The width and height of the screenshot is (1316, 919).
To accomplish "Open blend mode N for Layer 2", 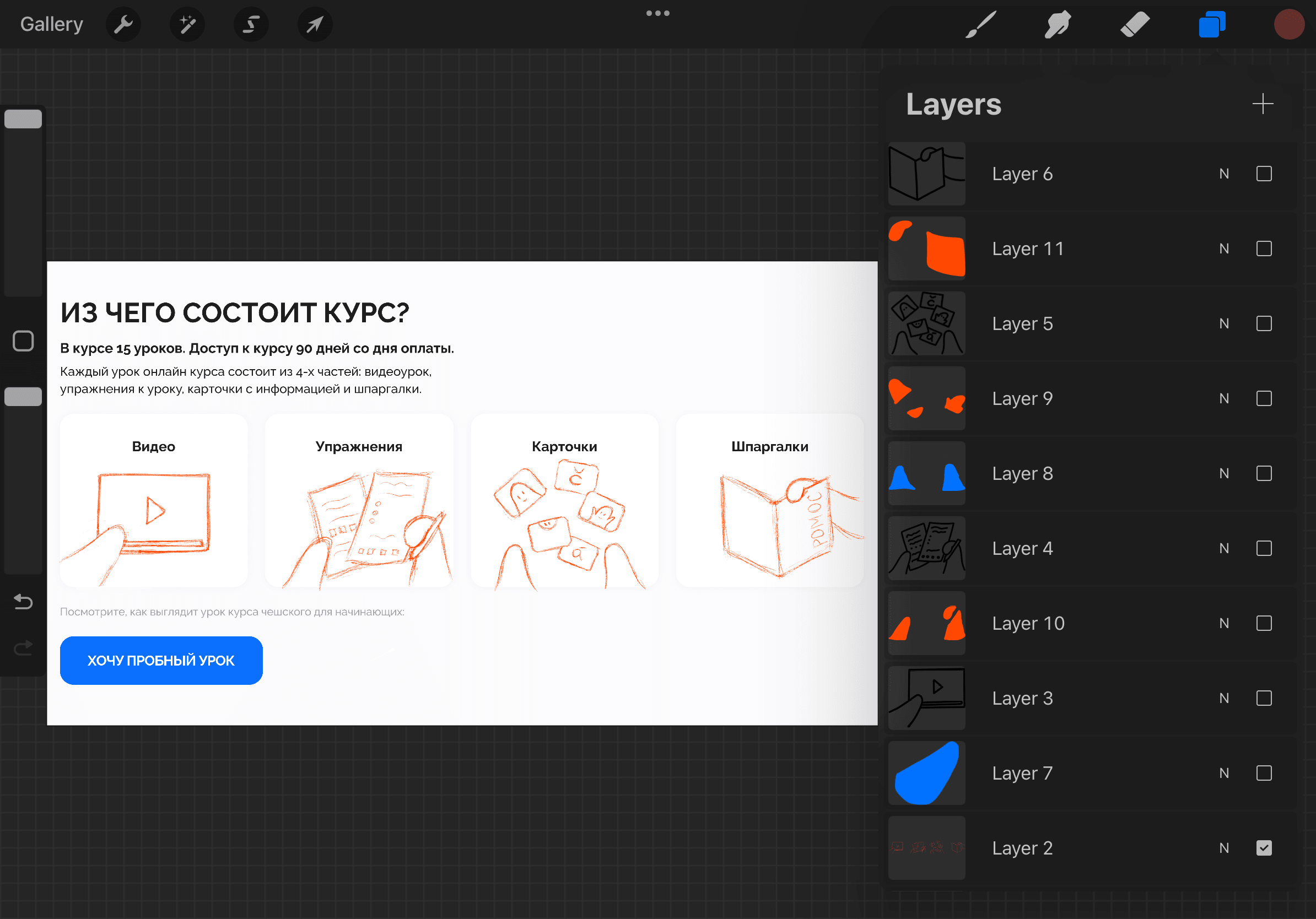I will (x=1224, y=848).
